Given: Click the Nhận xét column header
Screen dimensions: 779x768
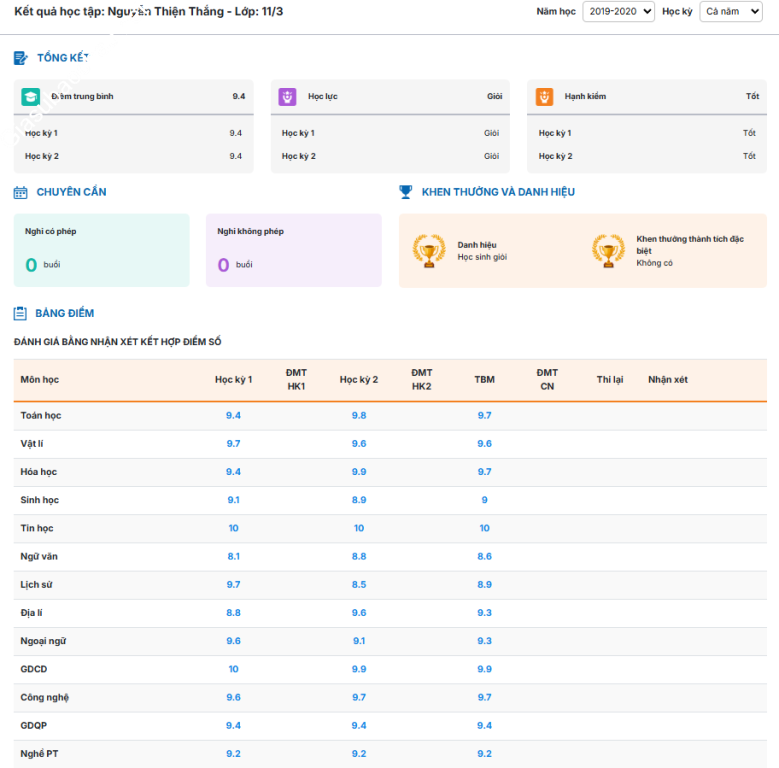Looking at the screenshot, I should click(667, 380).
